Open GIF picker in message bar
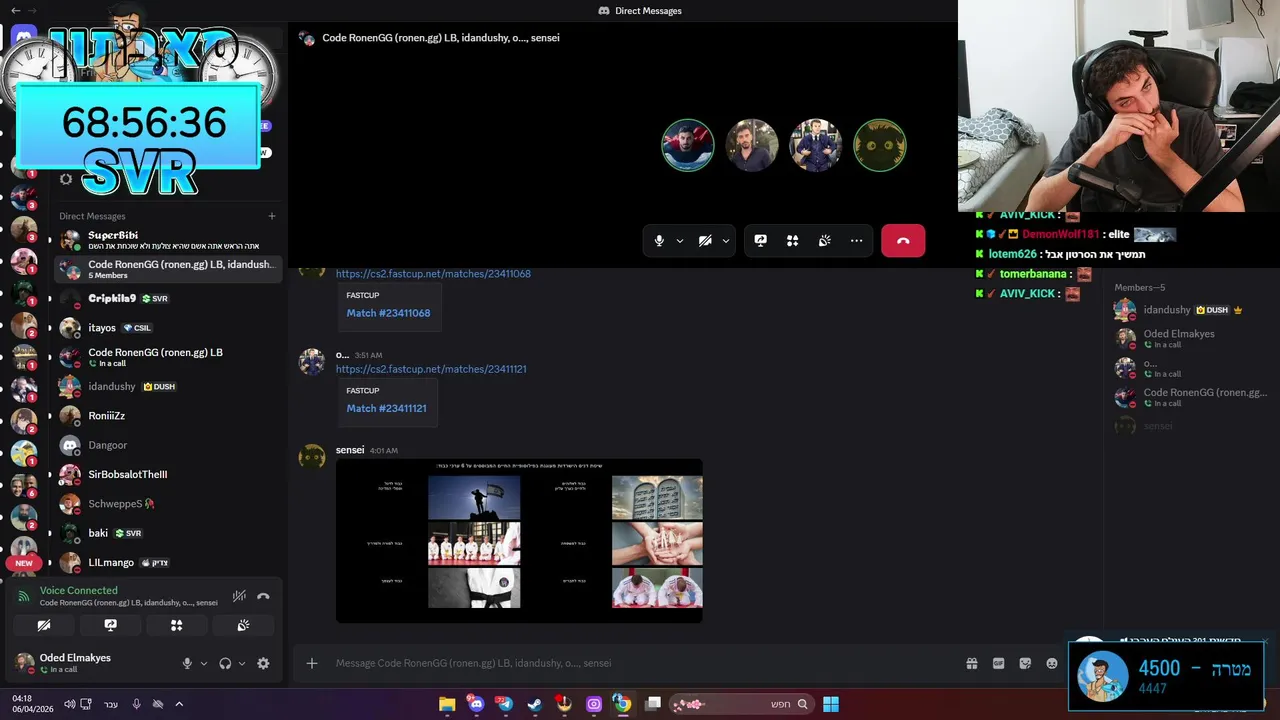1280x720 pixels. point(998,663)
